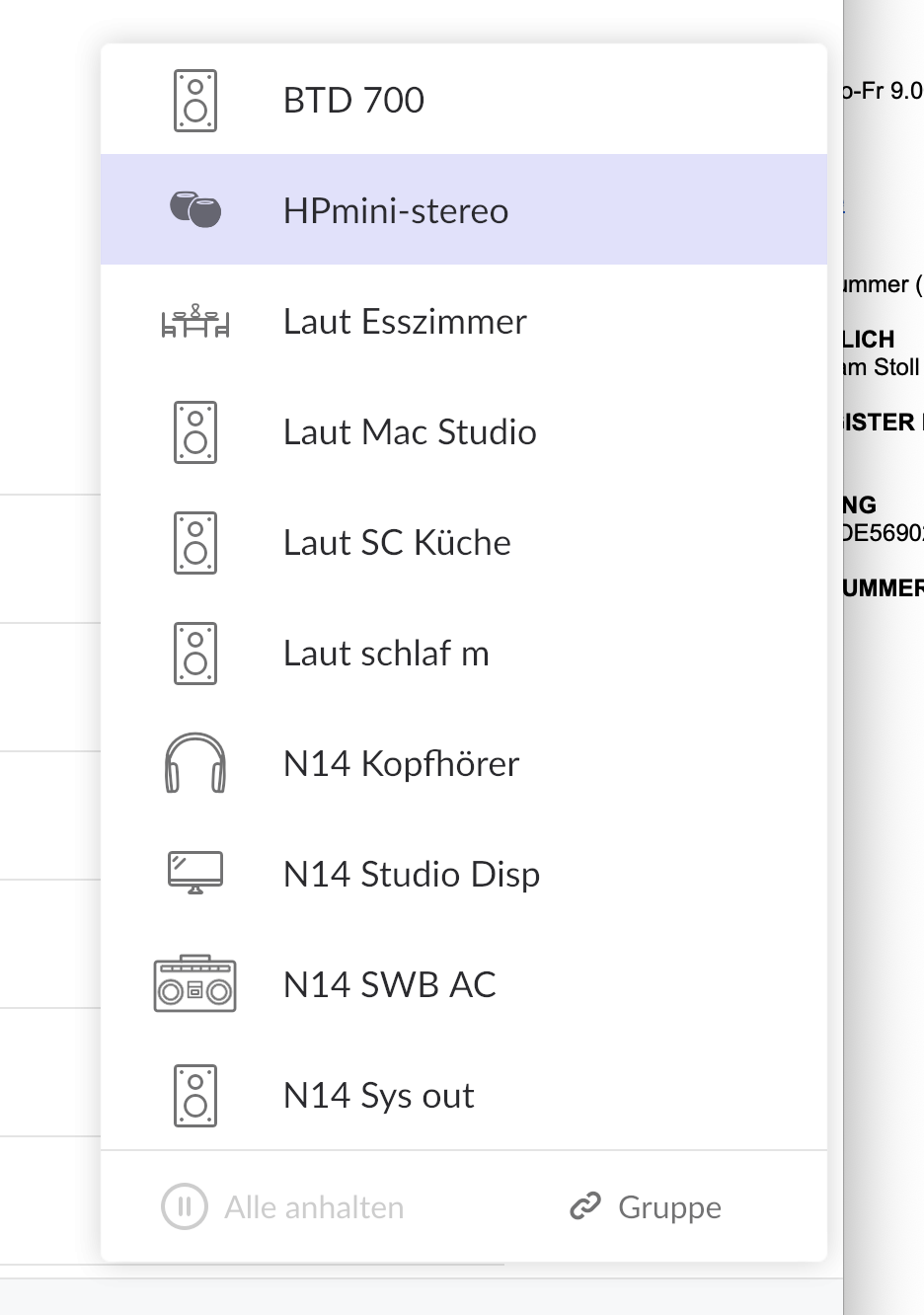The height and width of the screenshot is (1315, 924).
Task: Click the Gruppe button to group zones
Action: [x=646, y=1206]
